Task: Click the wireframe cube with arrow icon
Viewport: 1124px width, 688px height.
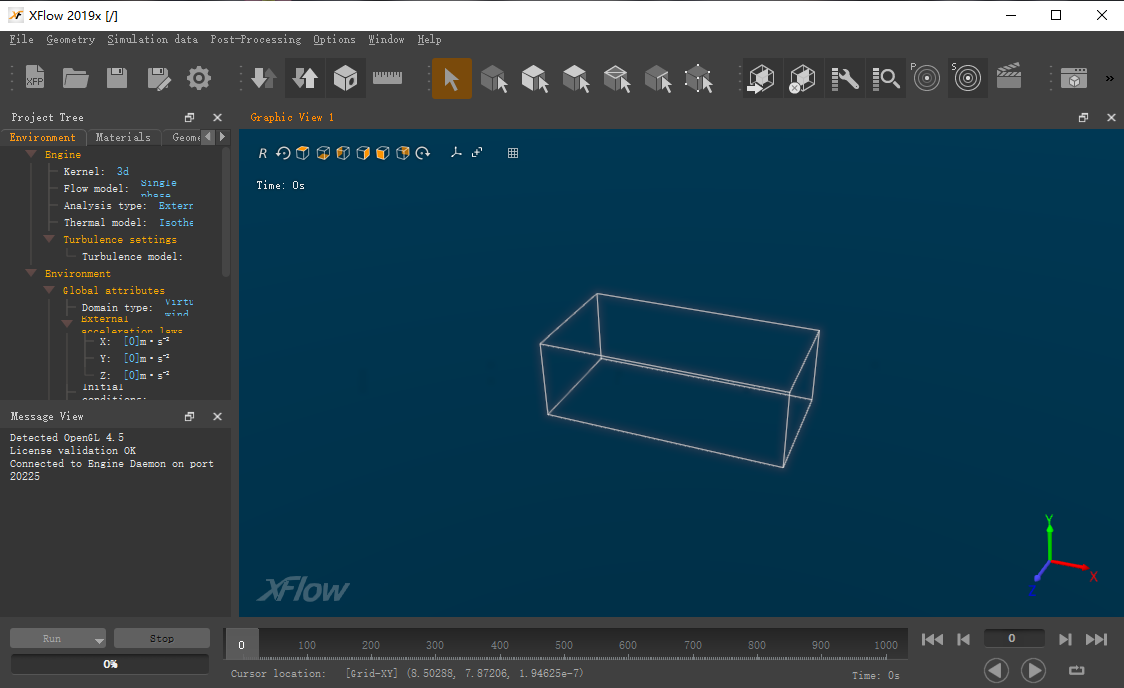Action: (x=761, y=78)
